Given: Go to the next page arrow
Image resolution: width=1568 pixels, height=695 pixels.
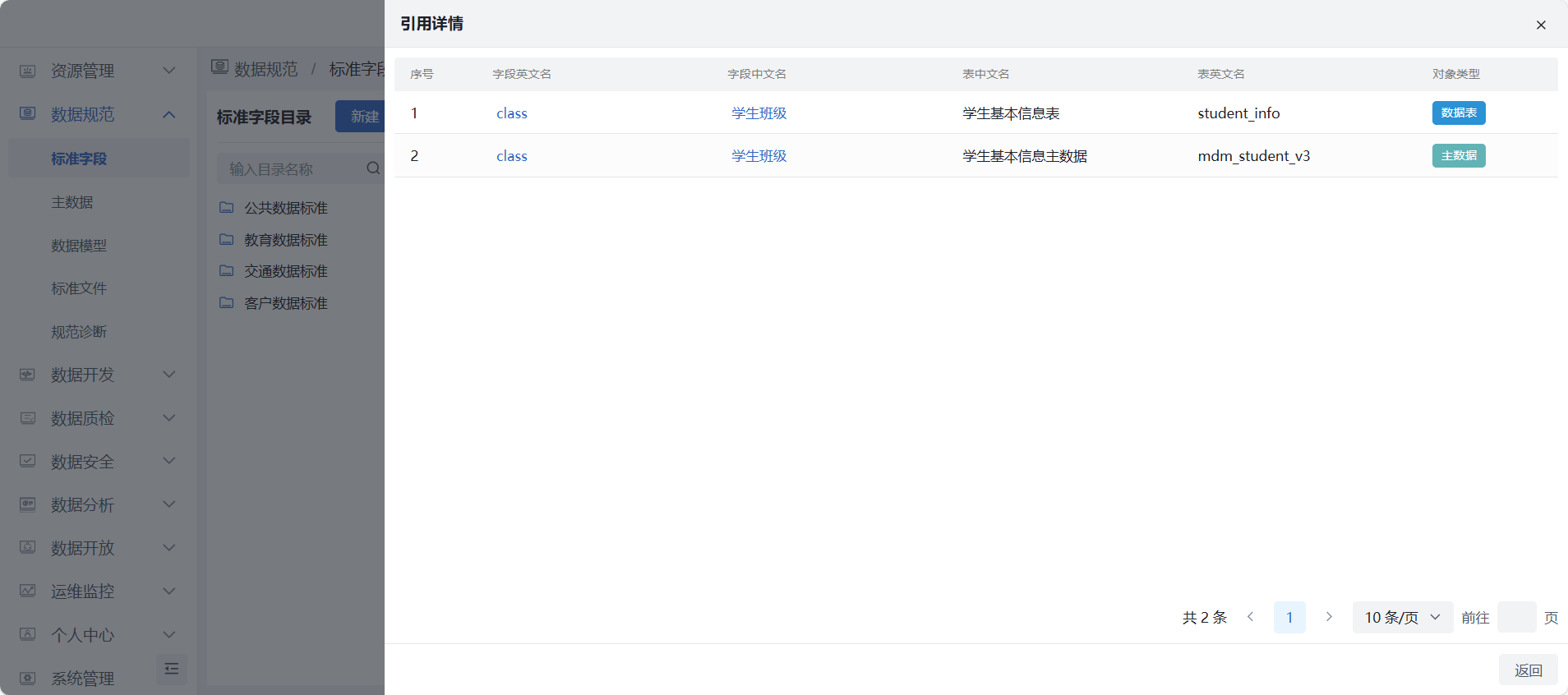Looking at the screenshot, I should (x=1329, y=617).
